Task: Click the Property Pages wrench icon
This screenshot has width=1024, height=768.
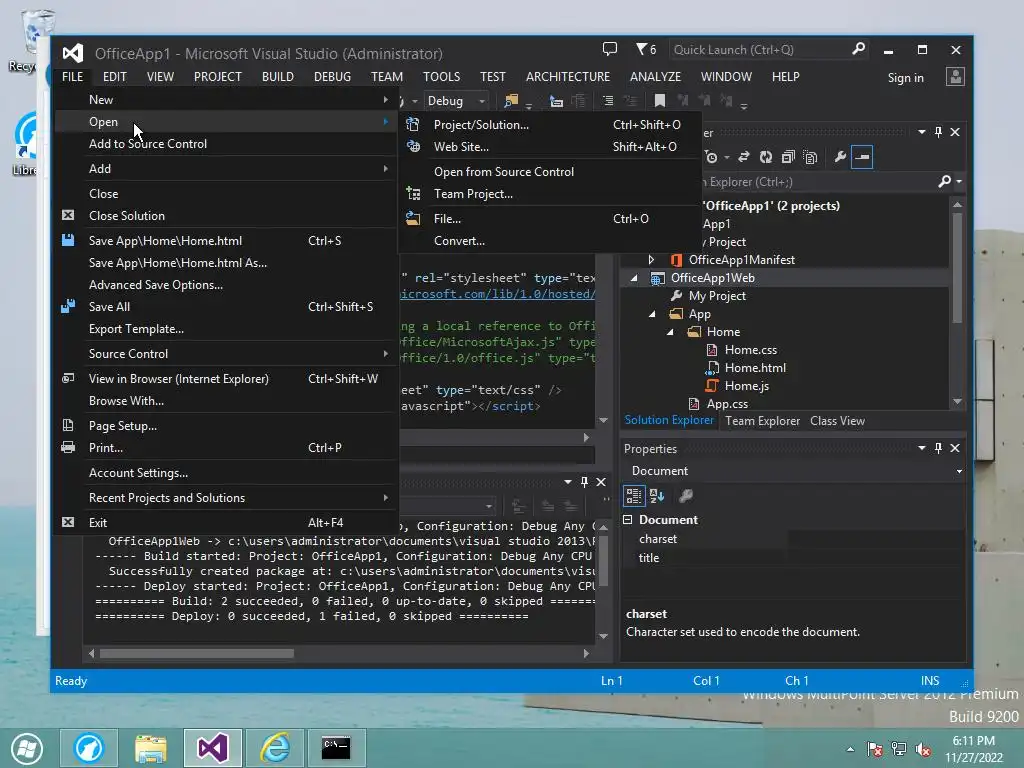Action: (x=686, y=496)
